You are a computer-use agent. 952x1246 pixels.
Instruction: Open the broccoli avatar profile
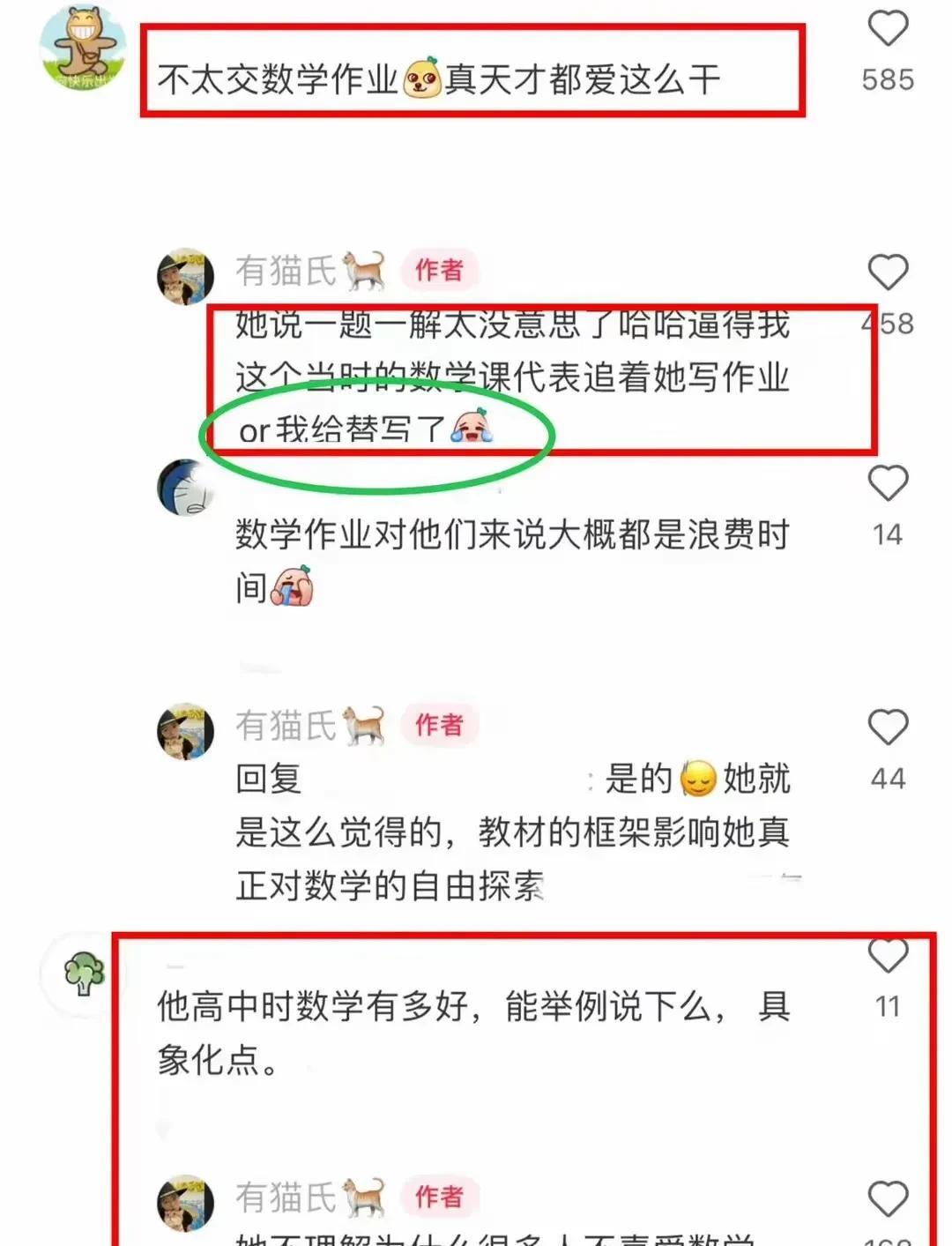(84, 974)
